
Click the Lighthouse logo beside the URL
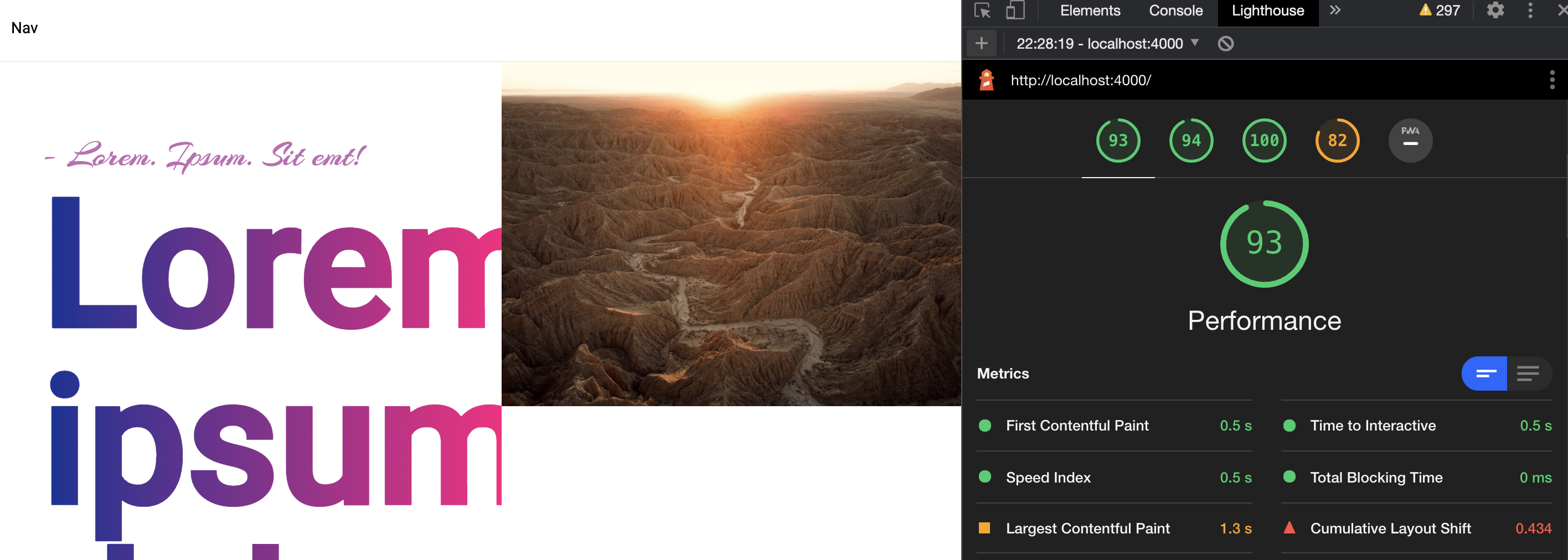987,80
